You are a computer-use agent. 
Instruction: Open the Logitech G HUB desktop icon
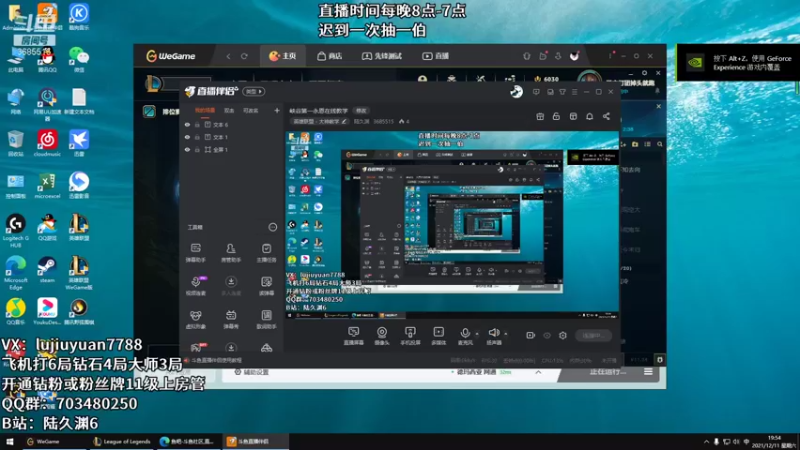pos(15,231)
